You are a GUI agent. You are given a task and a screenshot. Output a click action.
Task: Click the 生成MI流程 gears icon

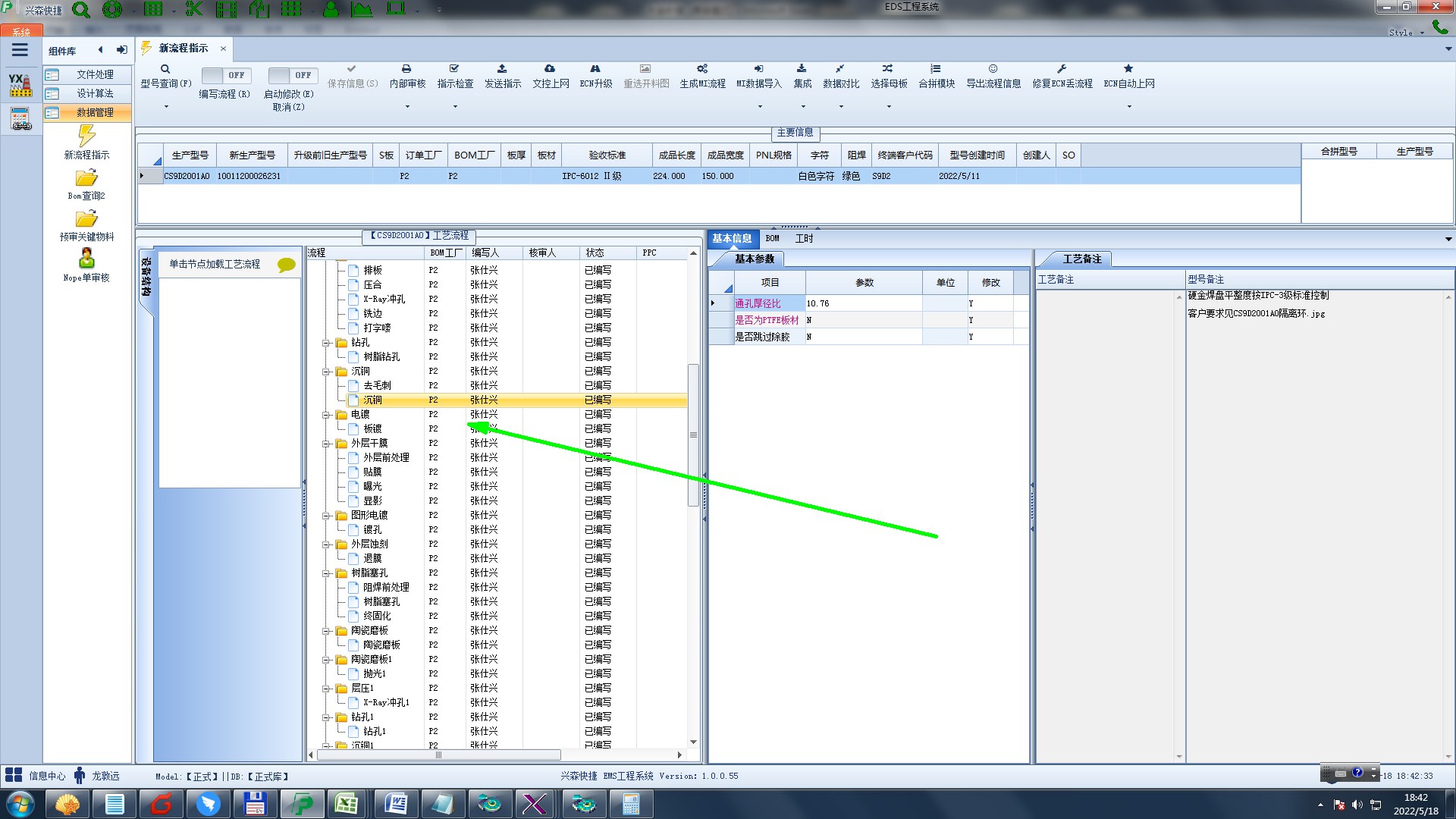coord(702,69)
